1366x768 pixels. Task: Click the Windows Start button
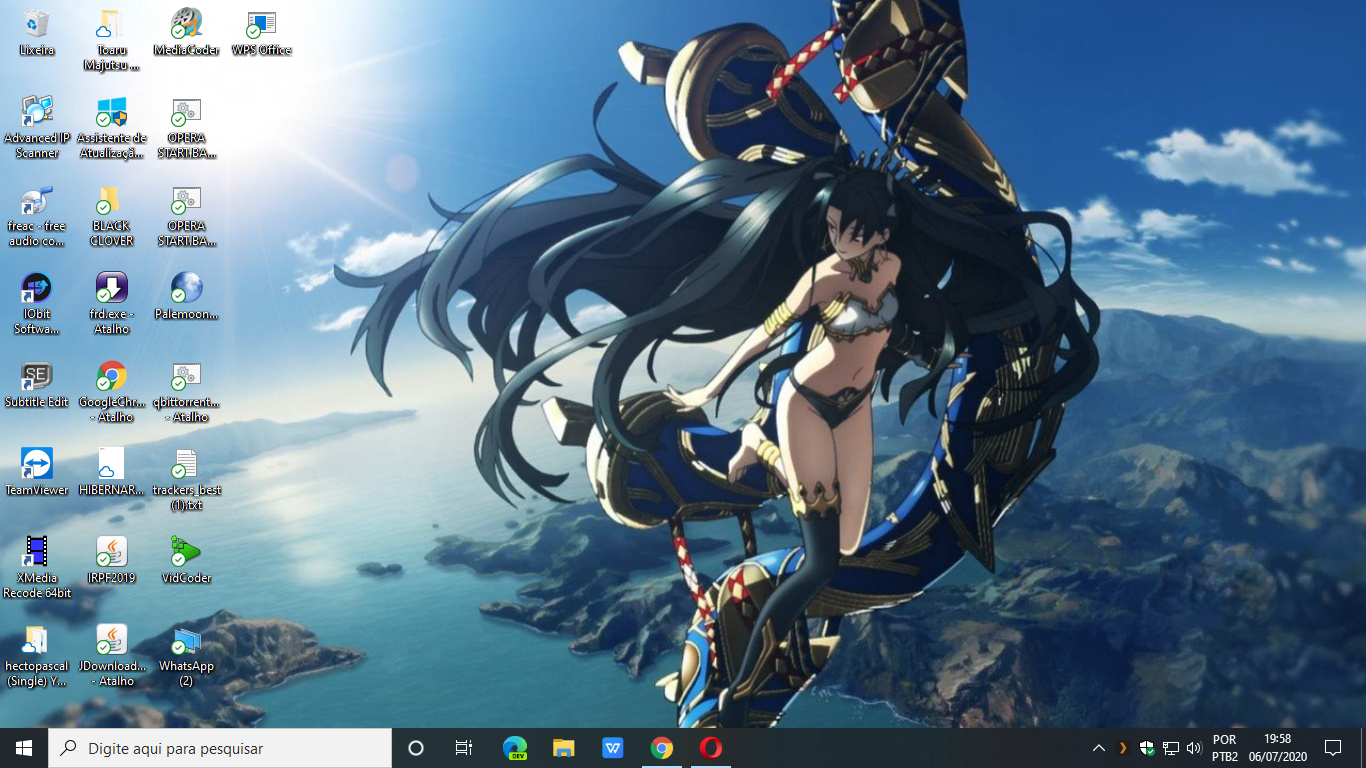click(x=24, y=748)
